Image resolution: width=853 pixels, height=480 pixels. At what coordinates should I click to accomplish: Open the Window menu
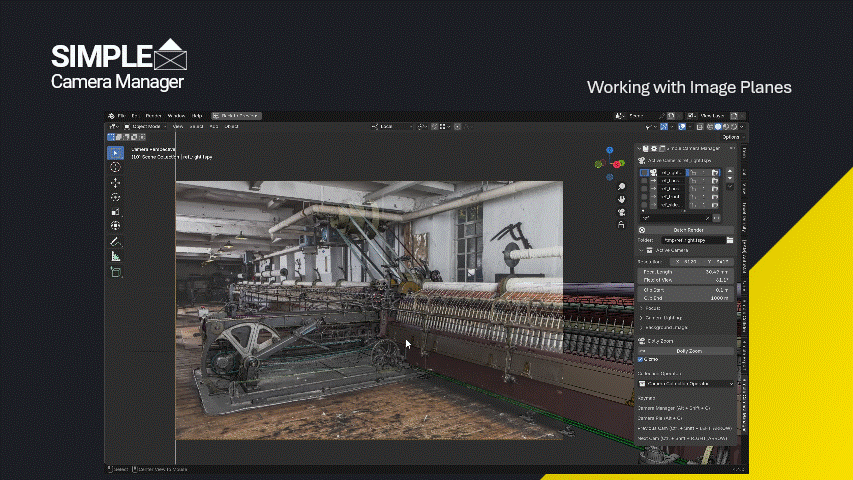[x=176, y=116]
